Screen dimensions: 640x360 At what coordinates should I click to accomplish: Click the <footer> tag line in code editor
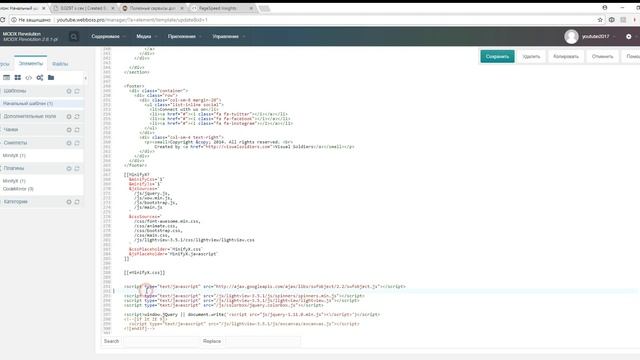point(134,86)
